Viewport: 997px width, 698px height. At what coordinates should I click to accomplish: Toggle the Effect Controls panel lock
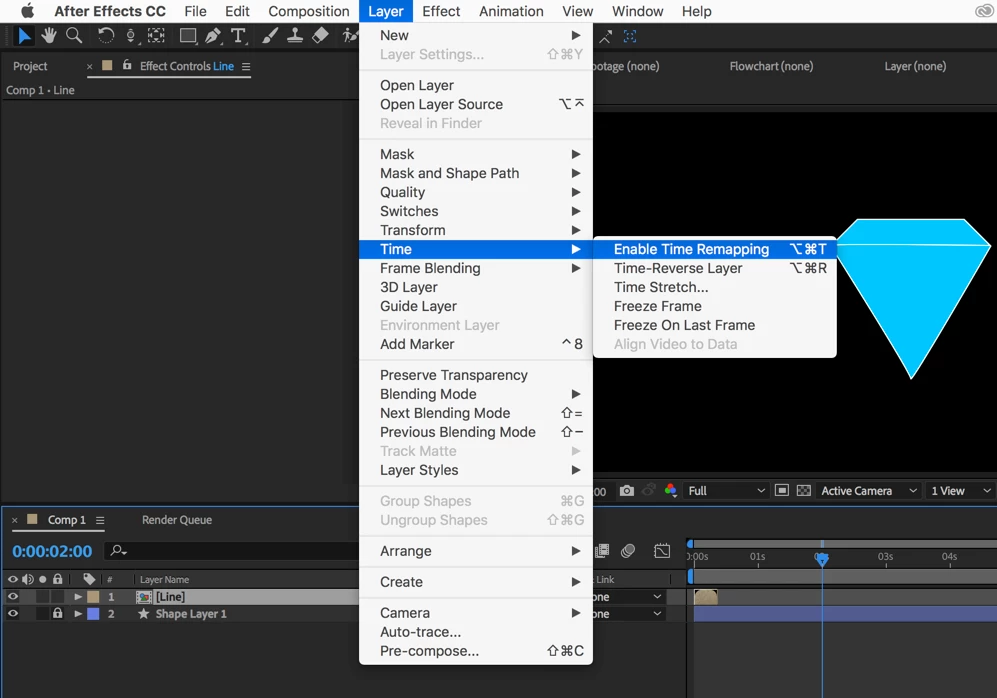pyautogui.click(x=127, y=65)
